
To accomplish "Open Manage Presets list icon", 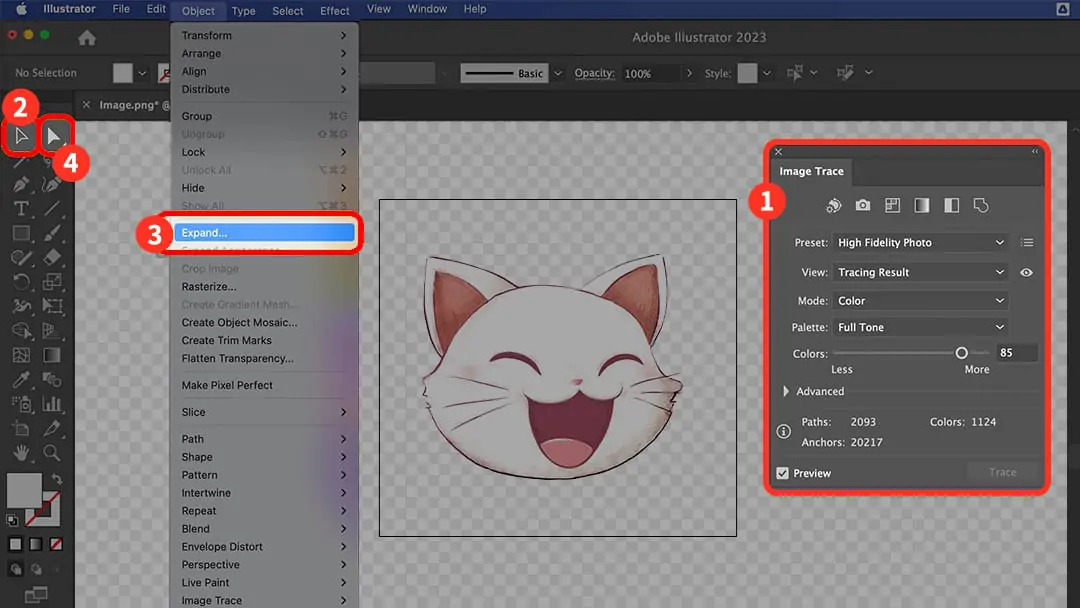I will [1027, 242].
